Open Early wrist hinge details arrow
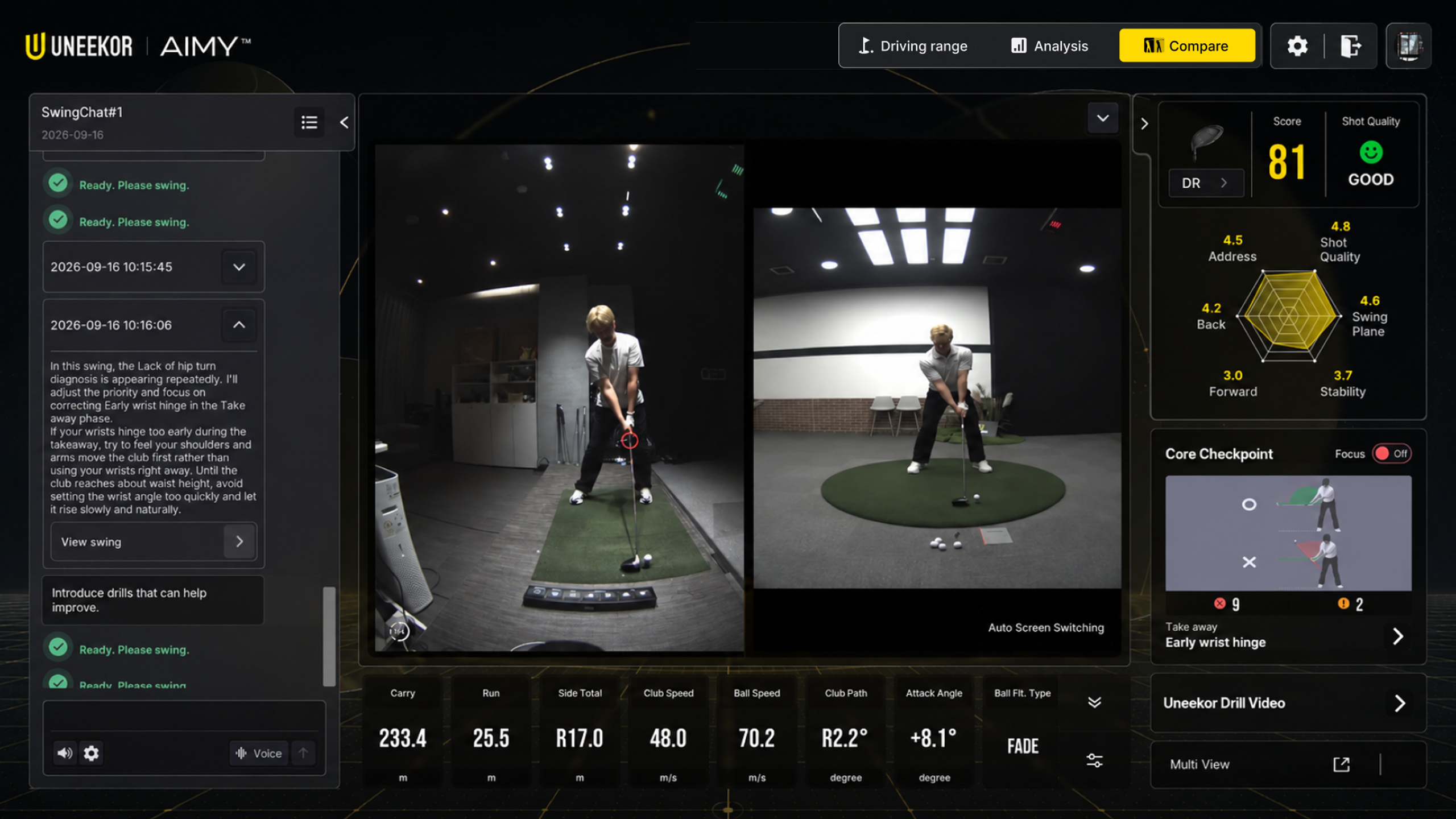Screen dimensions: 1456x819 click(1397, 636)
